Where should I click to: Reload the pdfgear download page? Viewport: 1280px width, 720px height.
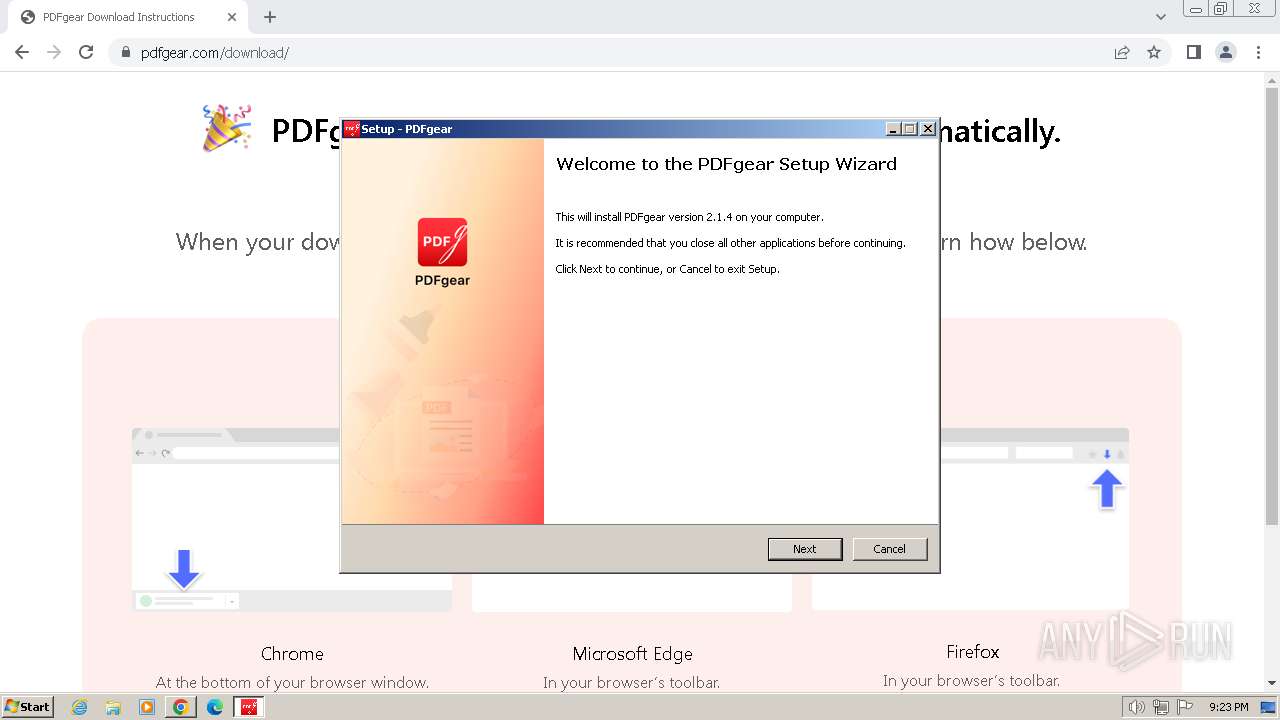pos(86,52)
